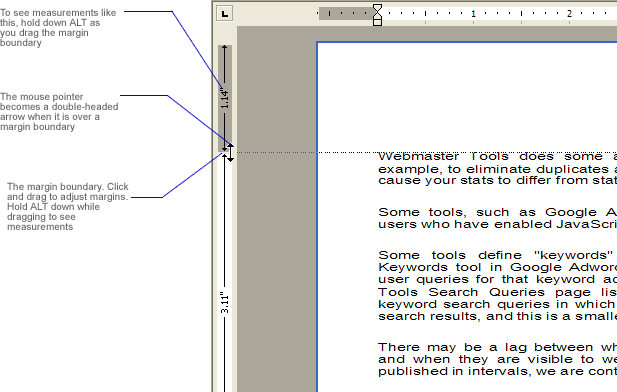The height and width of the screenshot is (392, 617).
Task: Select the first line indent marker on ruler
Action: click(x=377, y=7)
